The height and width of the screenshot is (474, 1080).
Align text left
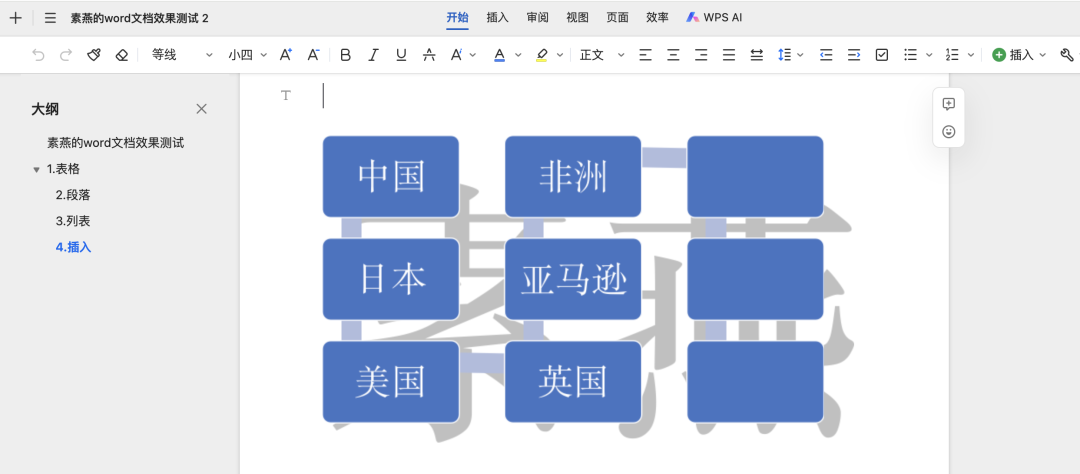pos(645,55)
